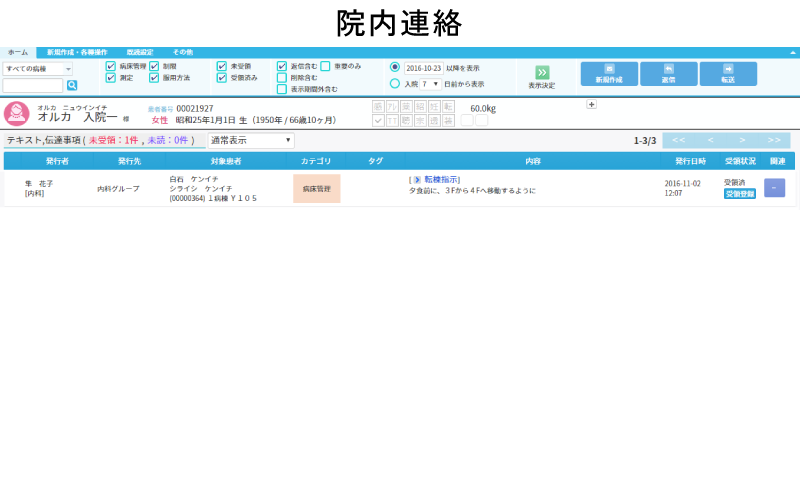The image size is (800, 500).
Task: Open the 通常表示 display mode dropdown
Action: tap(251, 141)
